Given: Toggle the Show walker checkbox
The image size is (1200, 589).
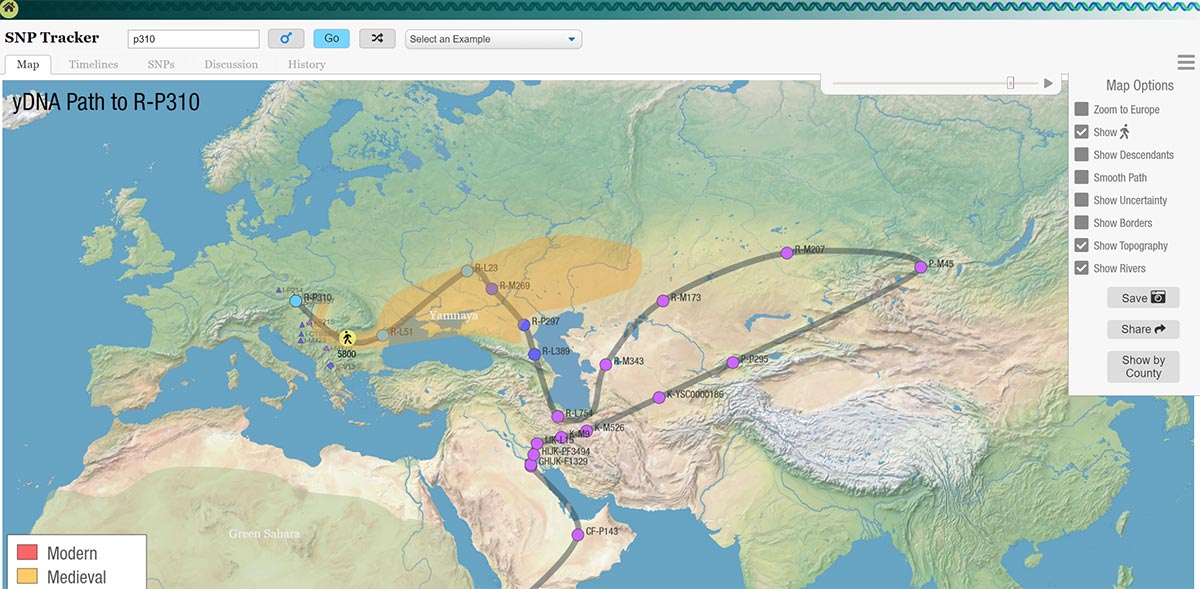Looking at the screenshot, I should click(1081, 132).
